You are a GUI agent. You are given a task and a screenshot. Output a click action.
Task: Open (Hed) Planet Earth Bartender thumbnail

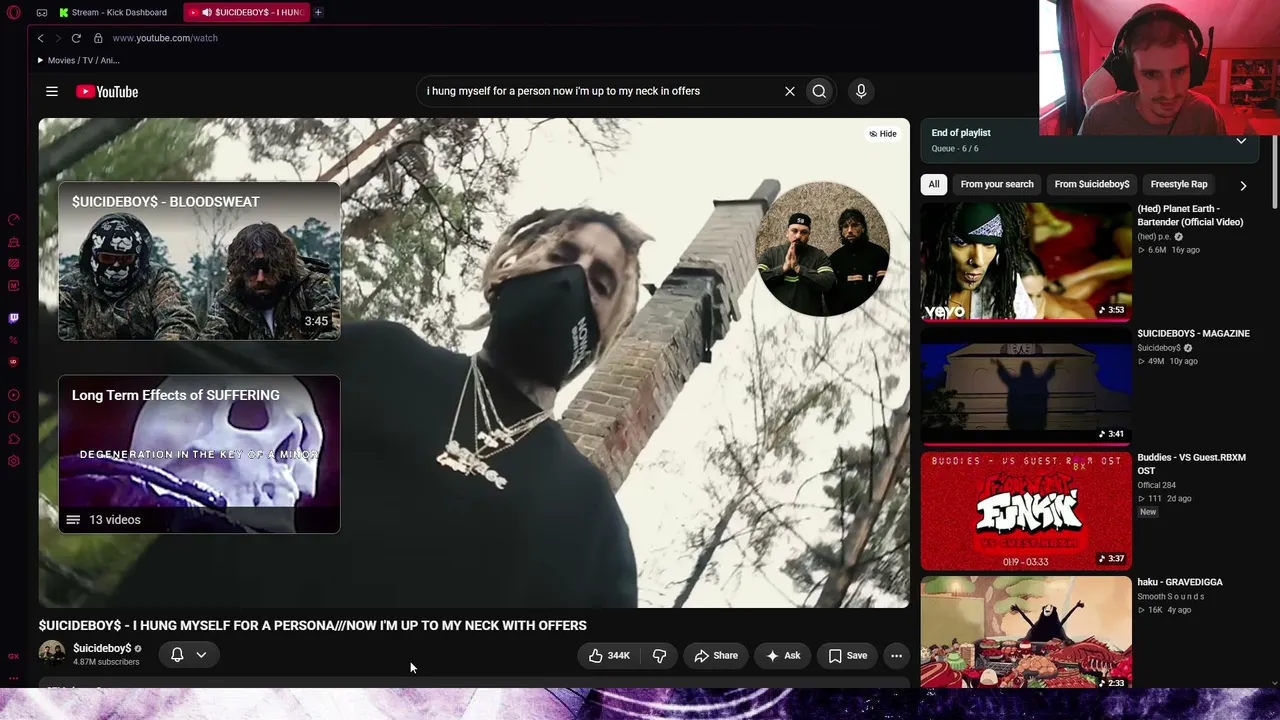(1026, 262)
